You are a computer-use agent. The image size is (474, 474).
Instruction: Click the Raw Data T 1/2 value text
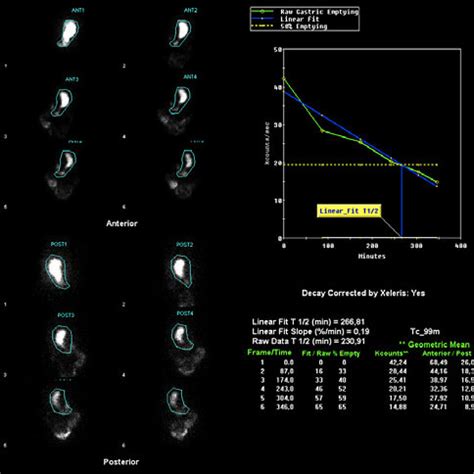[308, 341]
